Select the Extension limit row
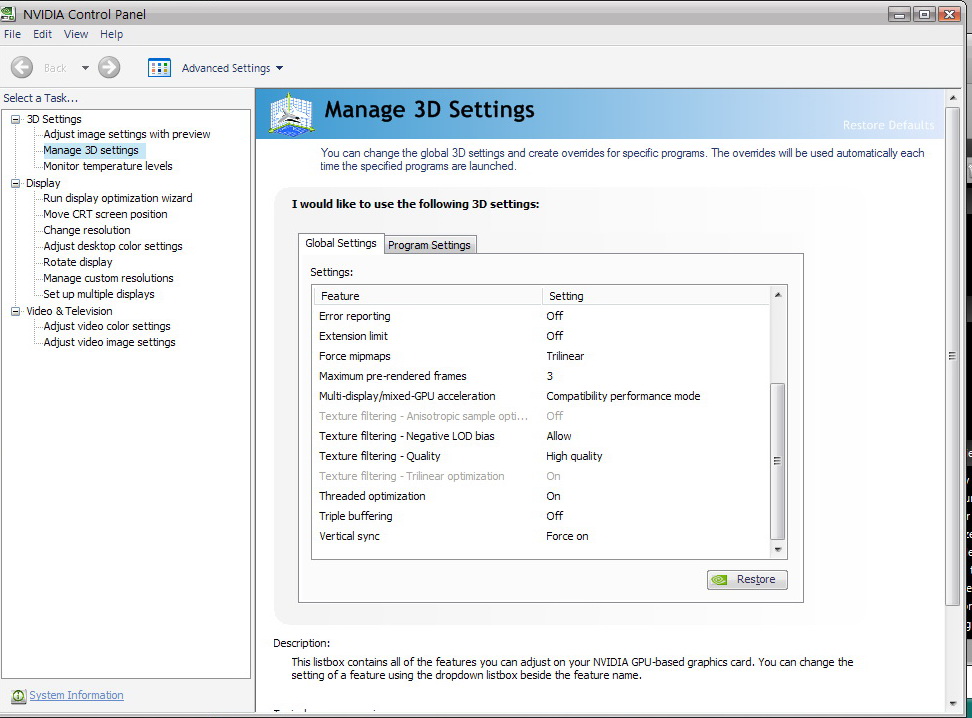This screenshot has width=972, height=718. [x=543, y=336]
